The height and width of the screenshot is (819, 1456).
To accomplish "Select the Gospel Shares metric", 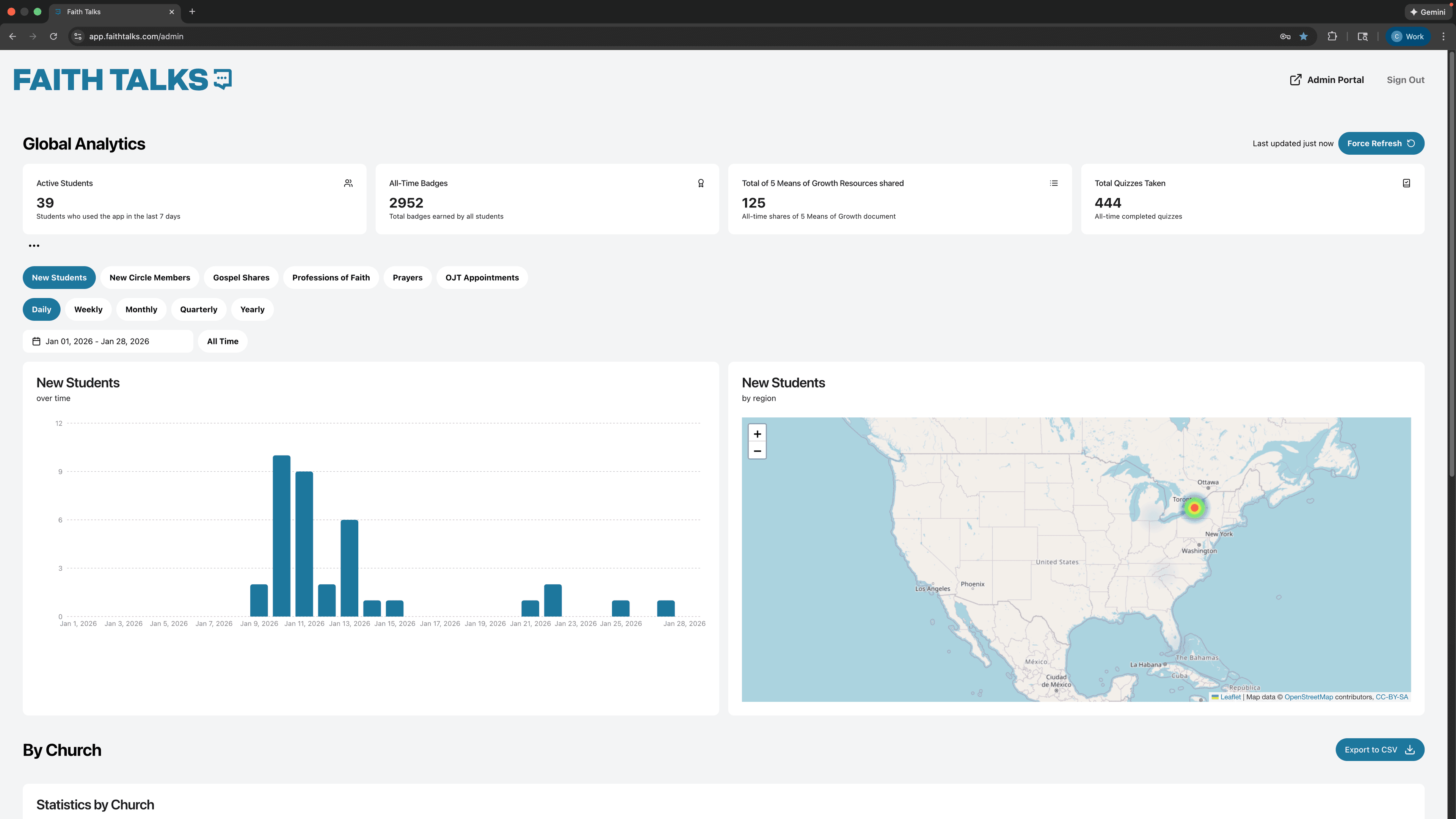I will pos(241,277).
